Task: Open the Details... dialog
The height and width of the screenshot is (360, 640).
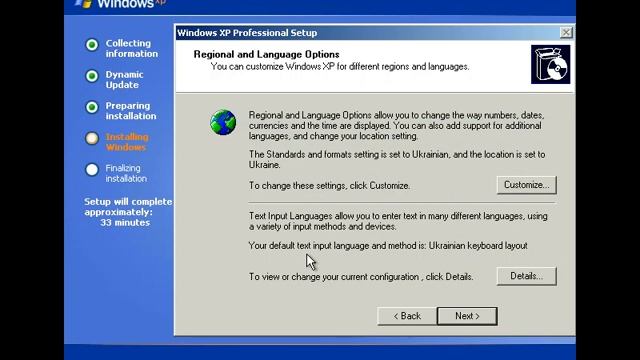Action: (527, 276)
